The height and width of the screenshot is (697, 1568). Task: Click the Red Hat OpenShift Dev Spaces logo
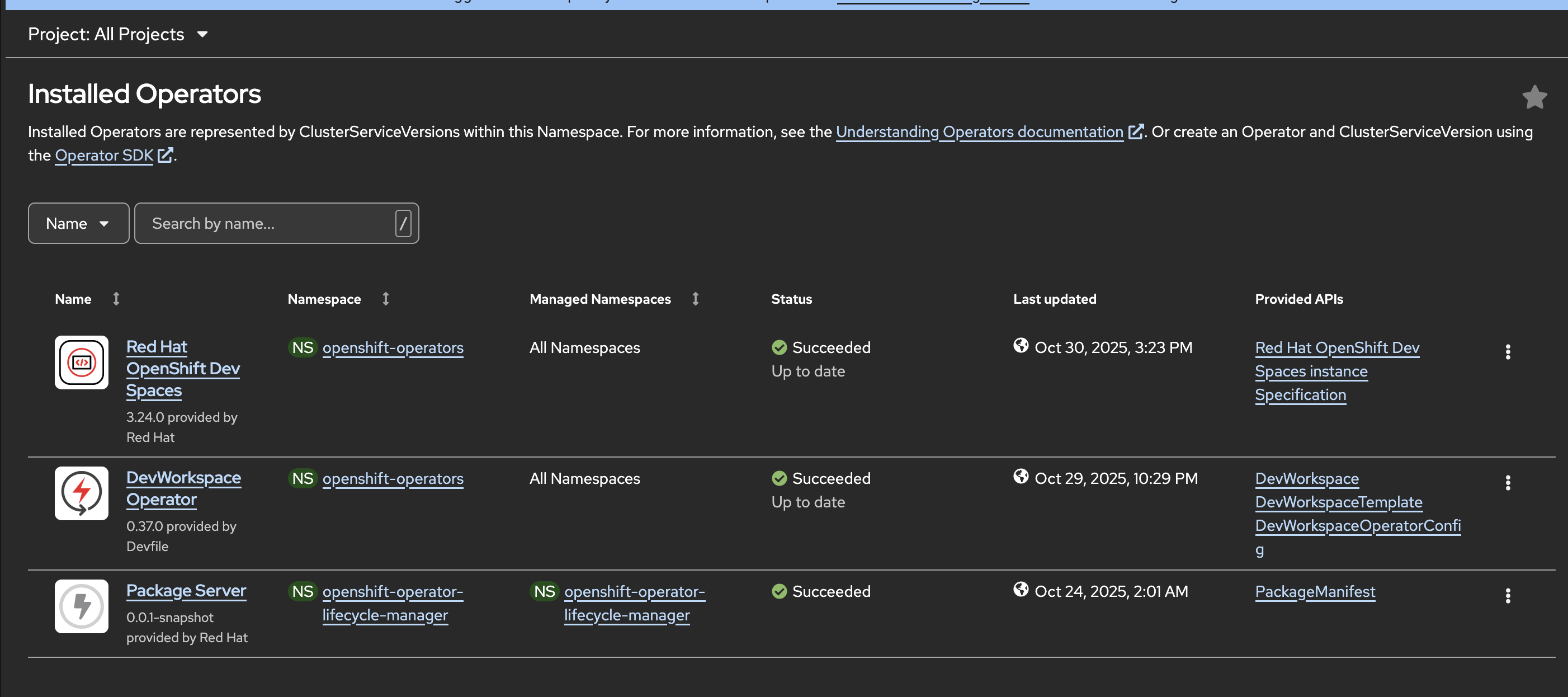[x=82, y=363]
